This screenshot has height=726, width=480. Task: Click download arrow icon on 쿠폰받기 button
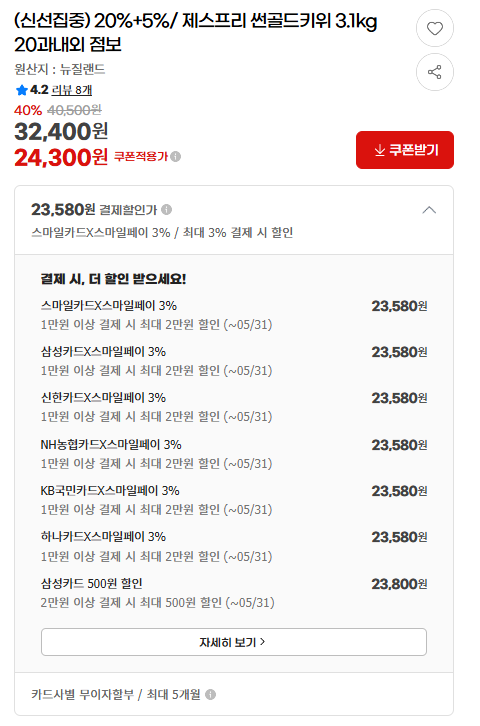click(380, 150)
